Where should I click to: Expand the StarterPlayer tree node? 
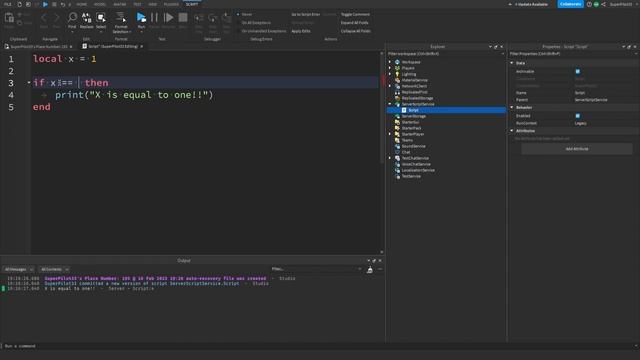pyautogui.click(x=390, y=134)
